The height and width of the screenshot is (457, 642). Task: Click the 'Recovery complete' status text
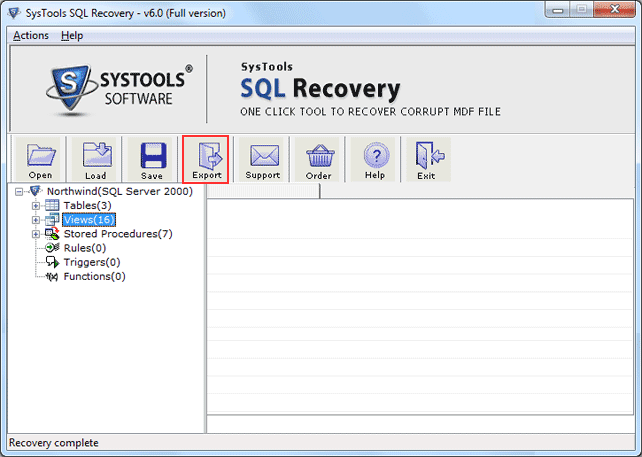[54, 443]
